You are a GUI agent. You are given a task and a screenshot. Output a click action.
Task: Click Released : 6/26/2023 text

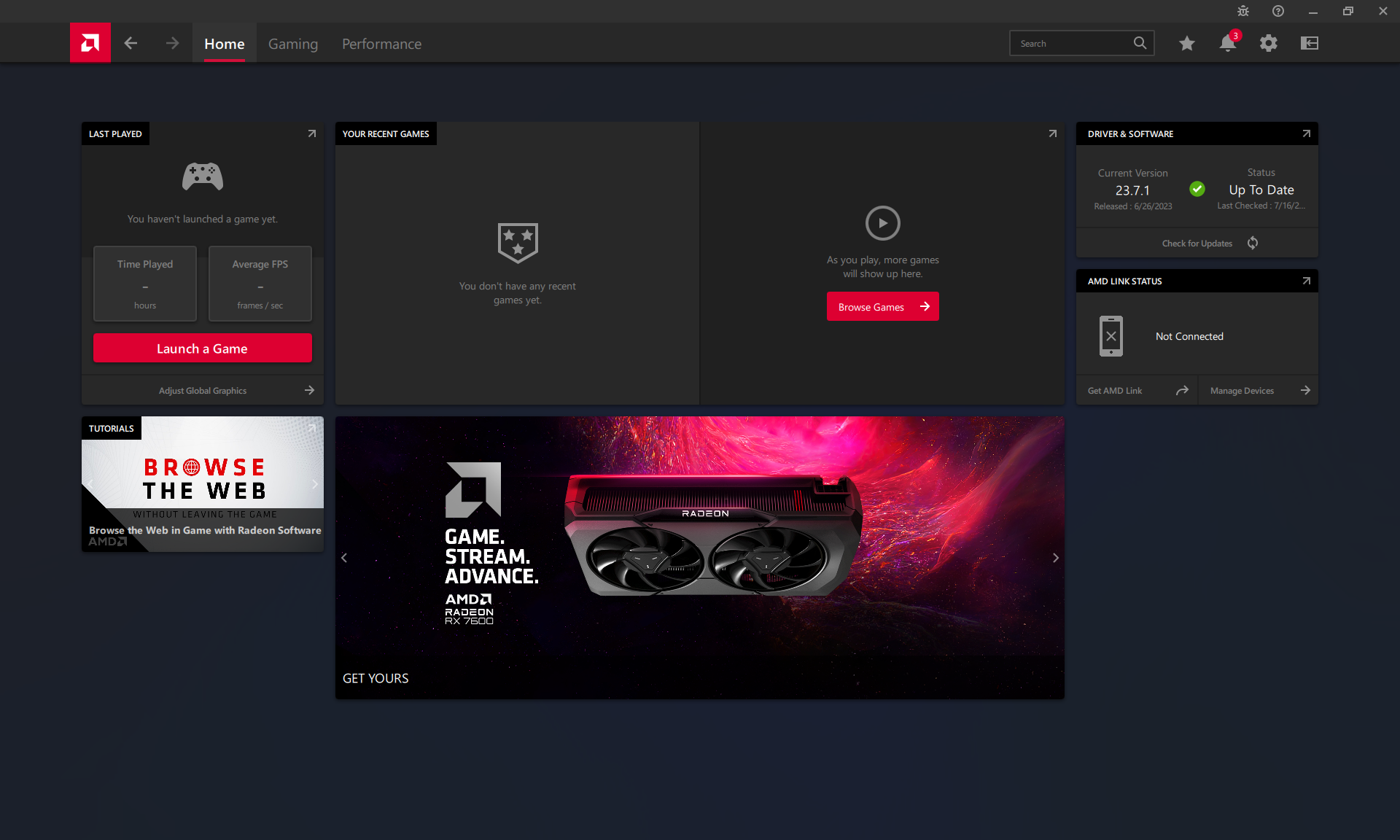tap(1133, 206)
